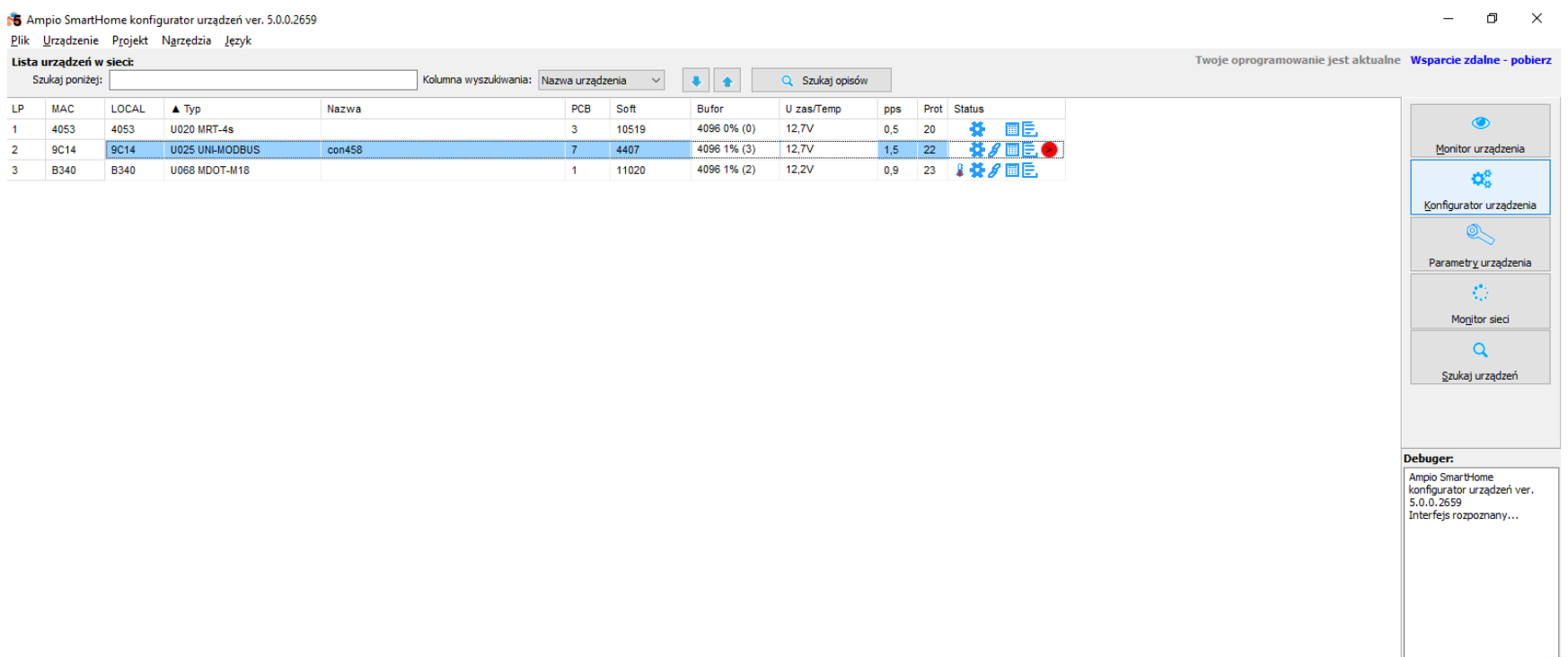This screenshot has height=657, width=1568.
Task: Sort by the MAC column header
Action: point(75,109)
